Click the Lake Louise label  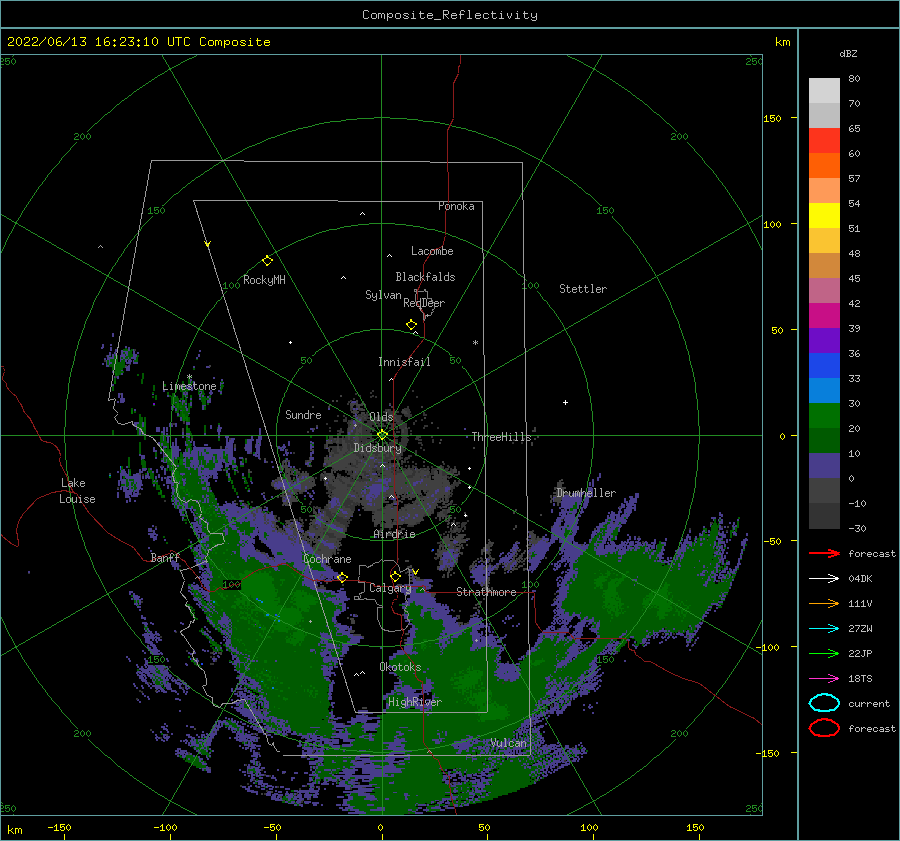[77, 491]
